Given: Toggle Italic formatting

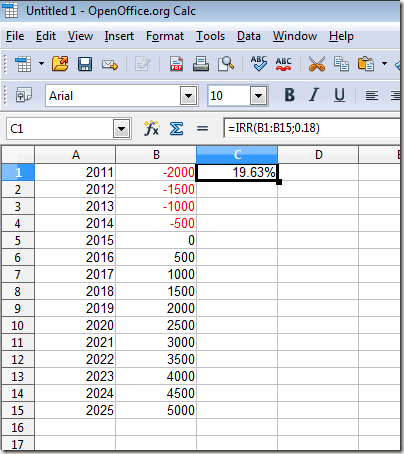Looking at the screenshot, I should (314, 95).
